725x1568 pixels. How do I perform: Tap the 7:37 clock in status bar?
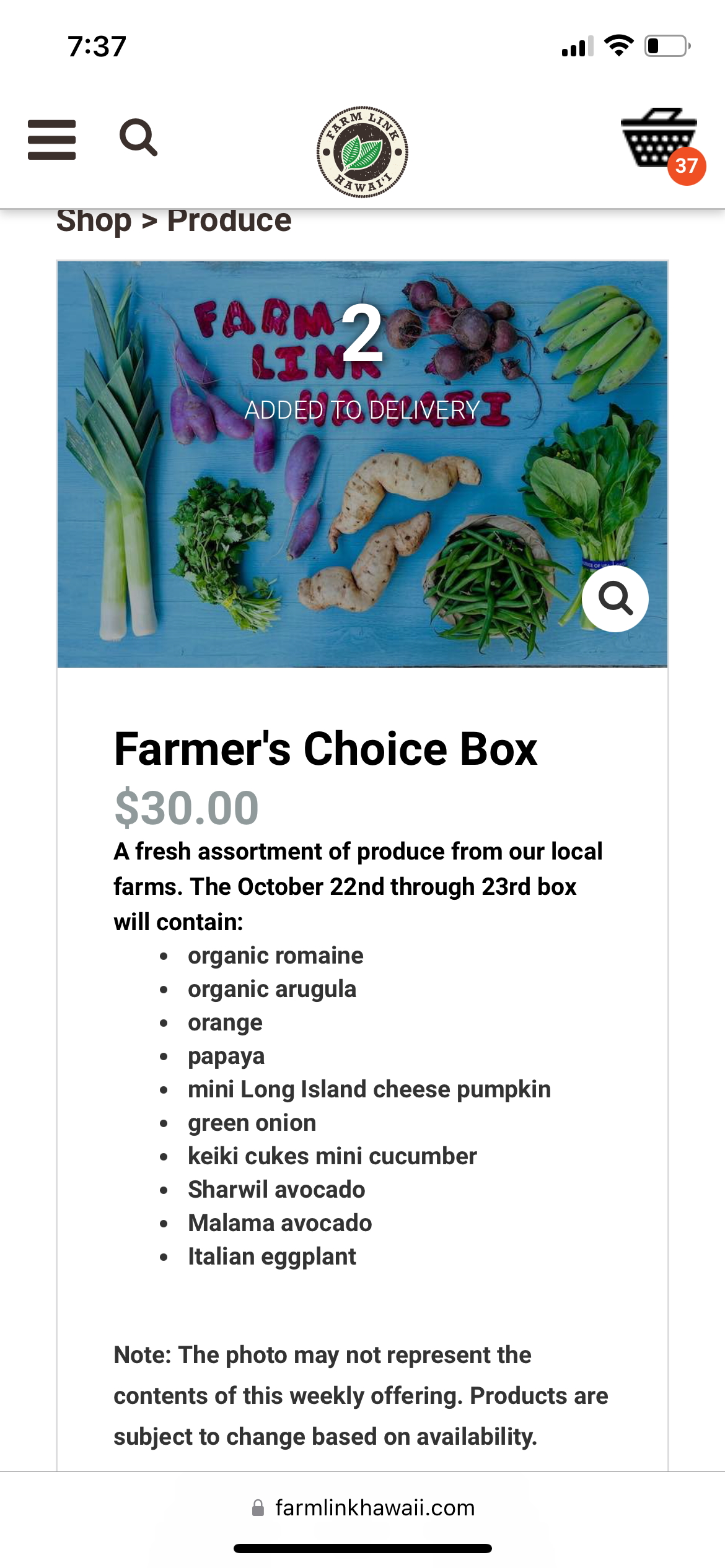(x=97, y=46)
